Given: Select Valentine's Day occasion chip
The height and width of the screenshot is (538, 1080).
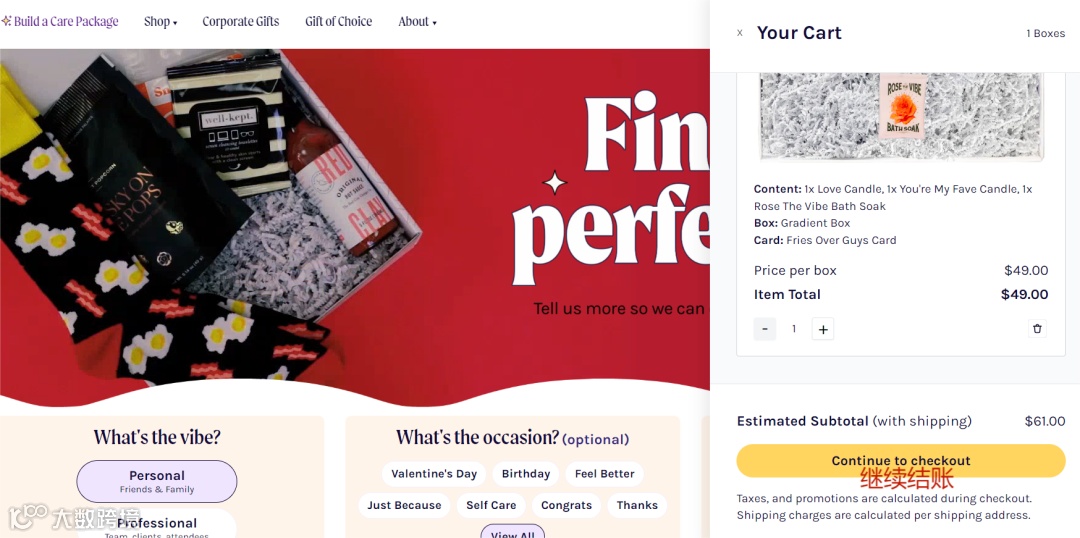Looking at the screenshot, I should [434, 474].
